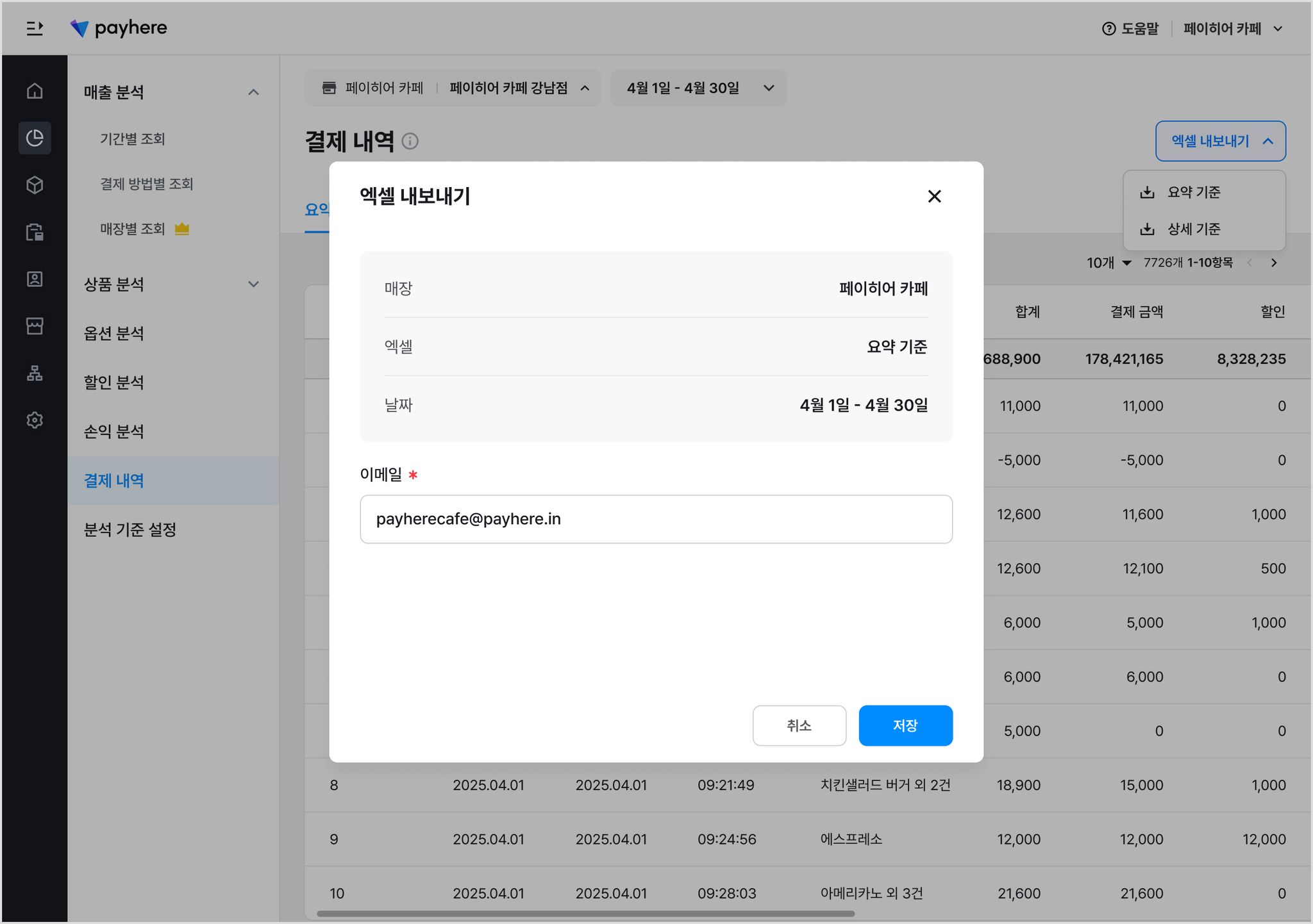Click the download icon for 상세 기준
Screen dimensions: 1313x924
pos(1148,229)
